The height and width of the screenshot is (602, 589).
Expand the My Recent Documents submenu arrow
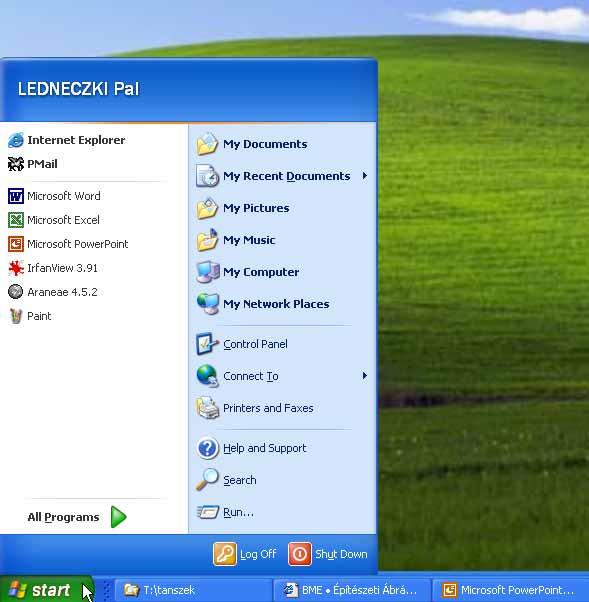click(364, 176)
